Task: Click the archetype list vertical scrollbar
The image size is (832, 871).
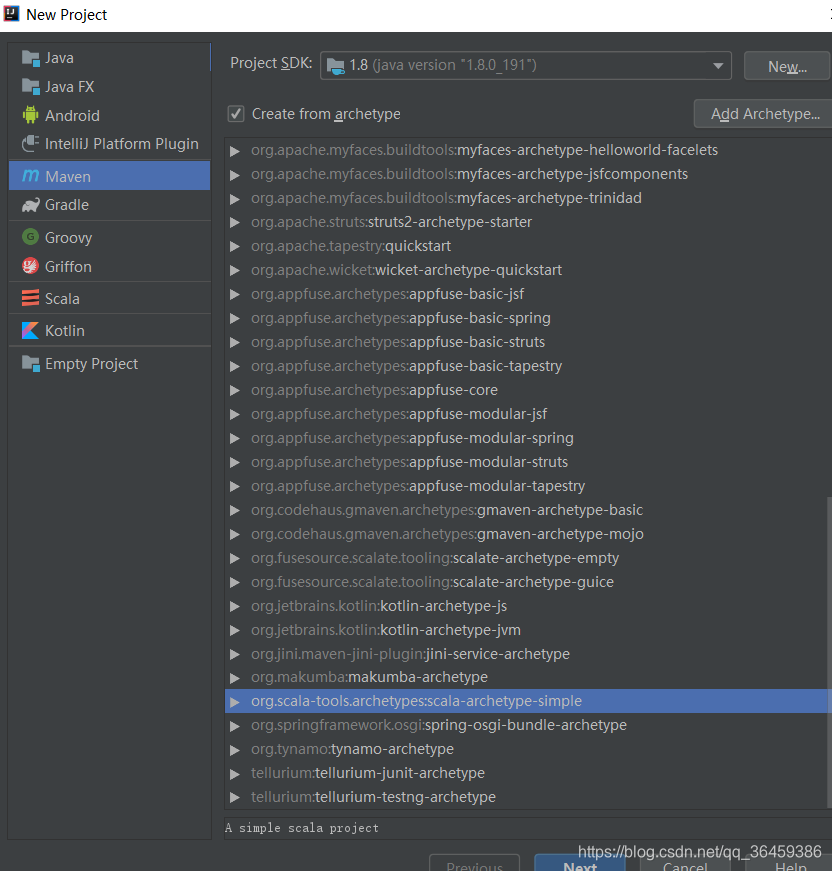Action: (829, 653)
